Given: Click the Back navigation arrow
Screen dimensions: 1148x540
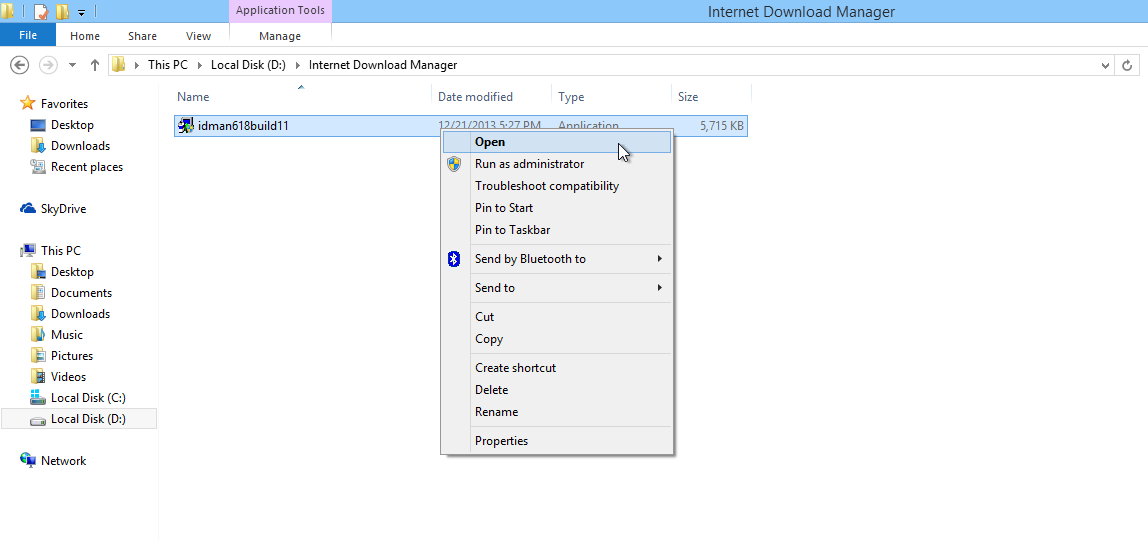Looking at the screenshot, I should [x=19, y=65].
